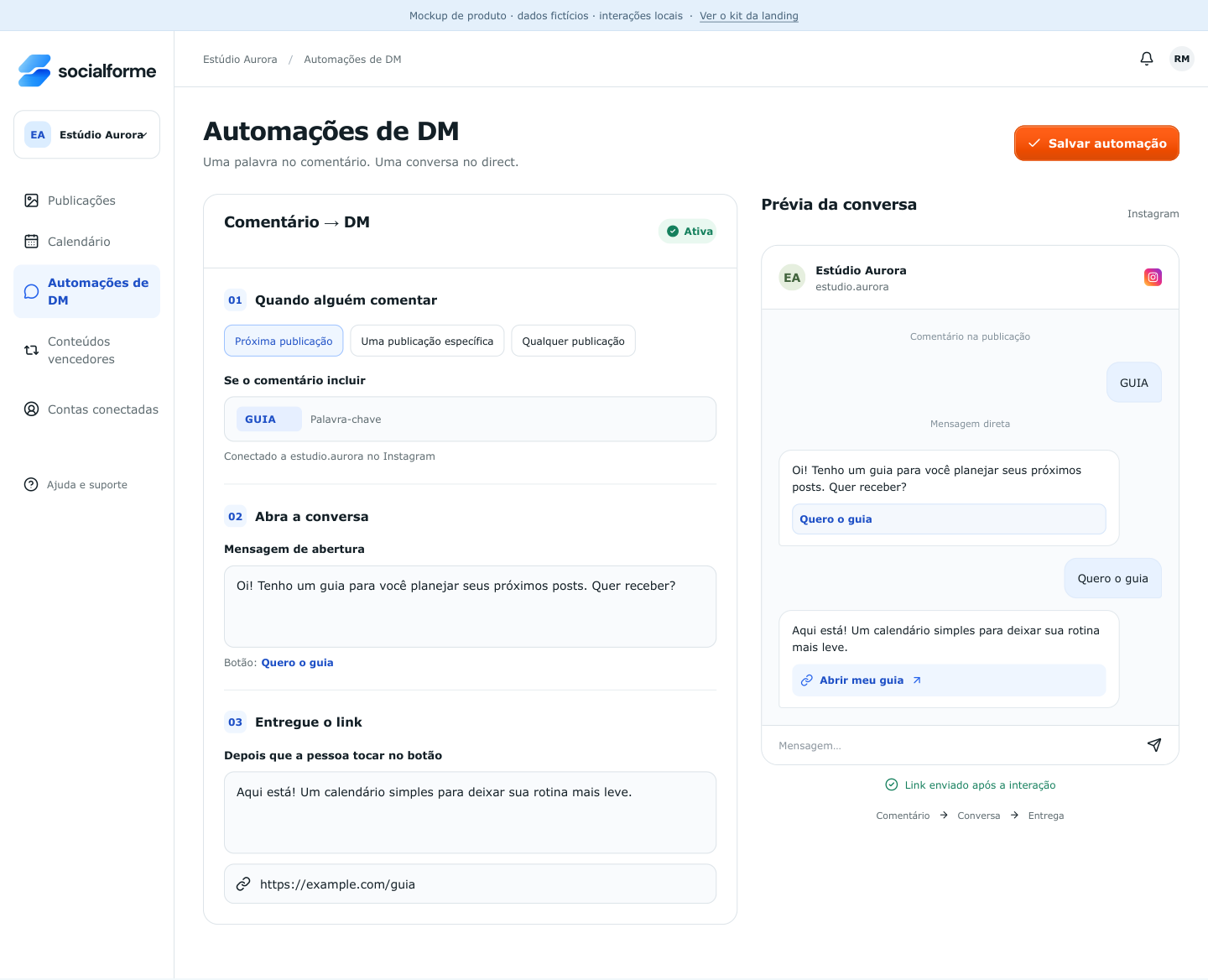Open the RM user avatar menu
The width and height of the screenshot is (1208, 980).
click(1182, 59)
